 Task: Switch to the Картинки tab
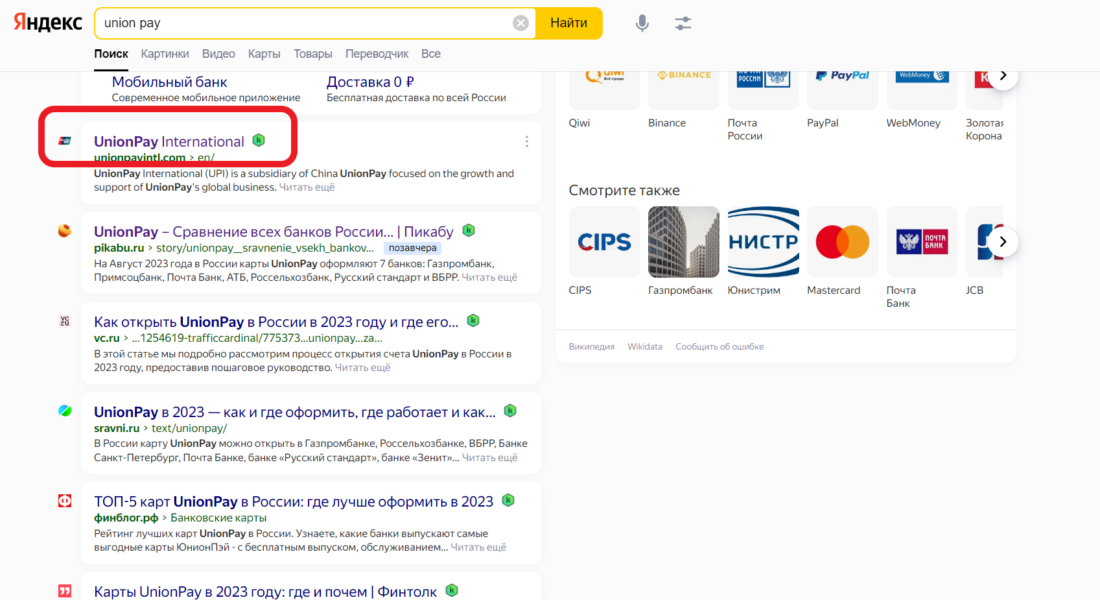[165, 54]
